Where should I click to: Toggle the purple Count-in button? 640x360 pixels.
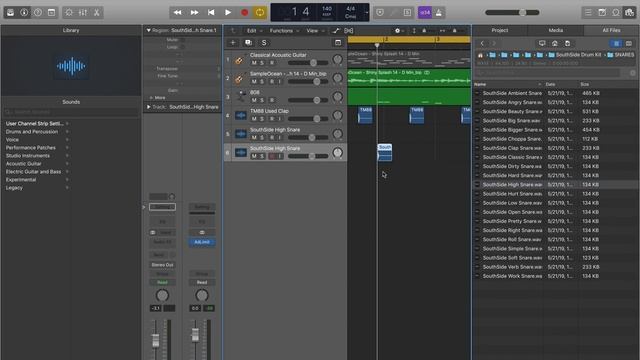click(425, 12)
